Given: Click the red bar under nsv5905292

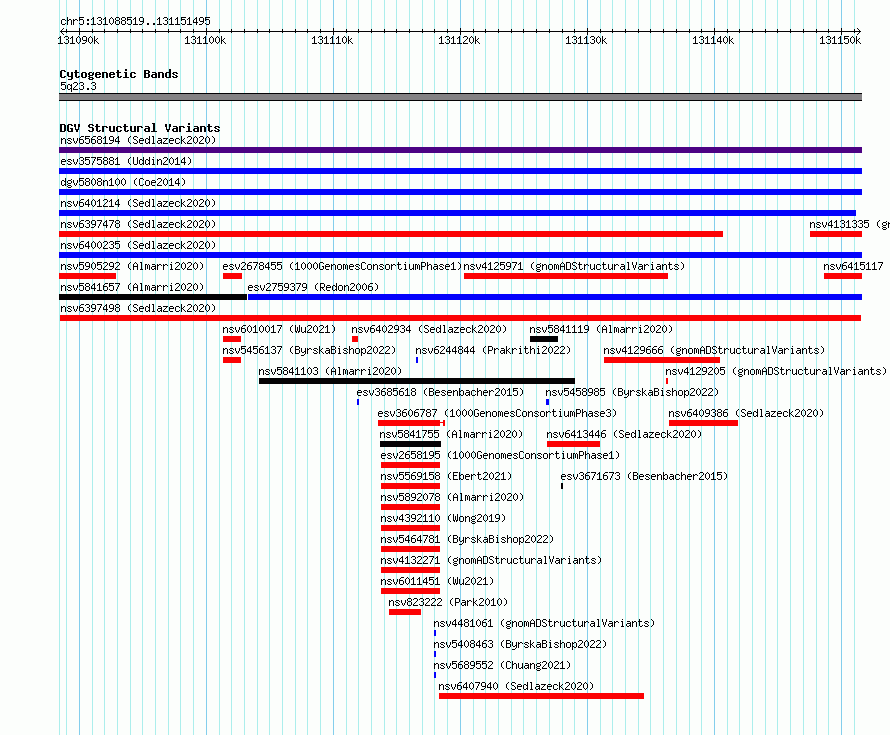Looking at the screenshot, I should pyautogui.click(x=87, y=276).
